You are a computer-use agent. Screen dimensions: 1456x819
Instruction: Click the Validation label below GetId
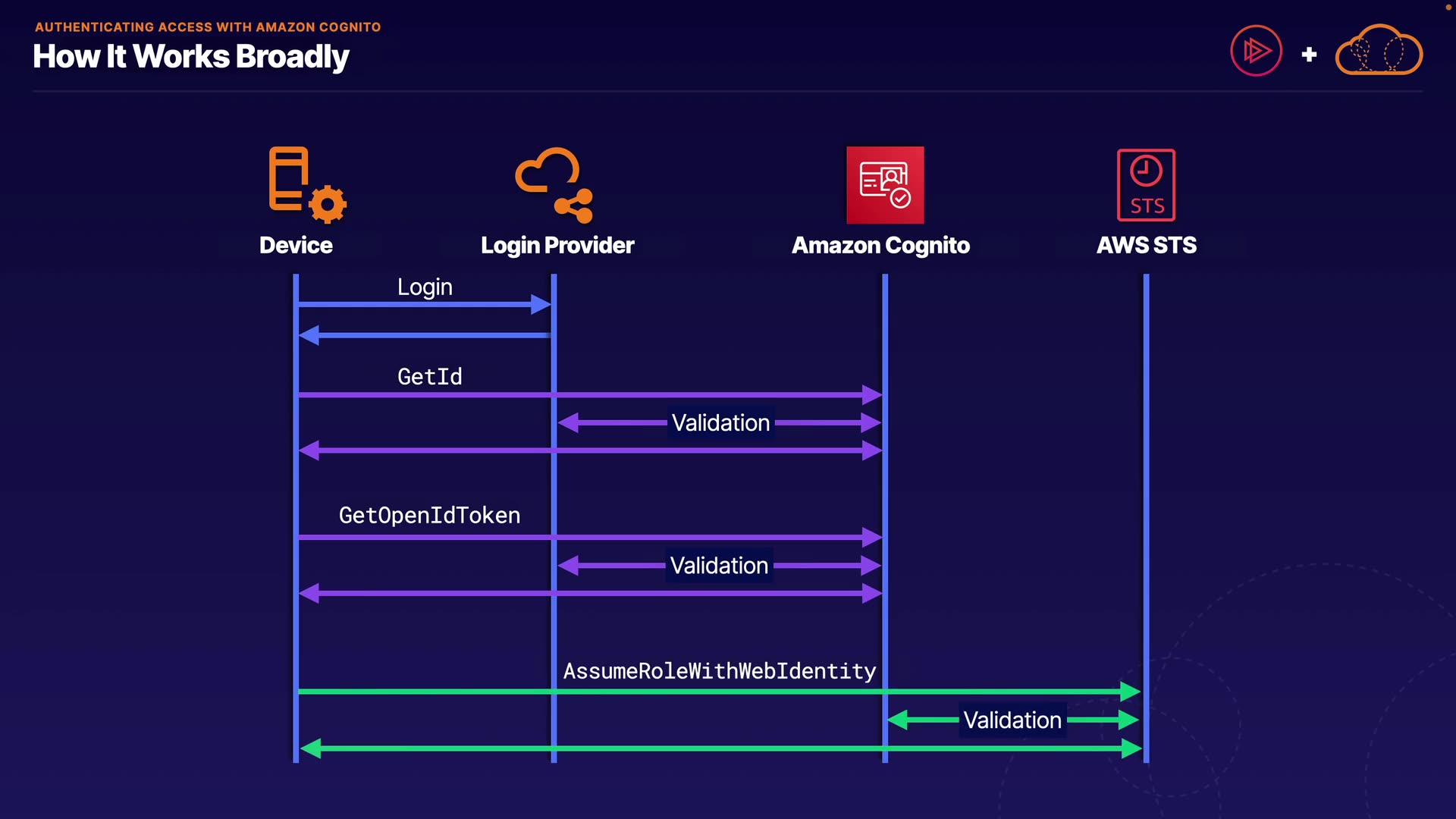[720, 423]
